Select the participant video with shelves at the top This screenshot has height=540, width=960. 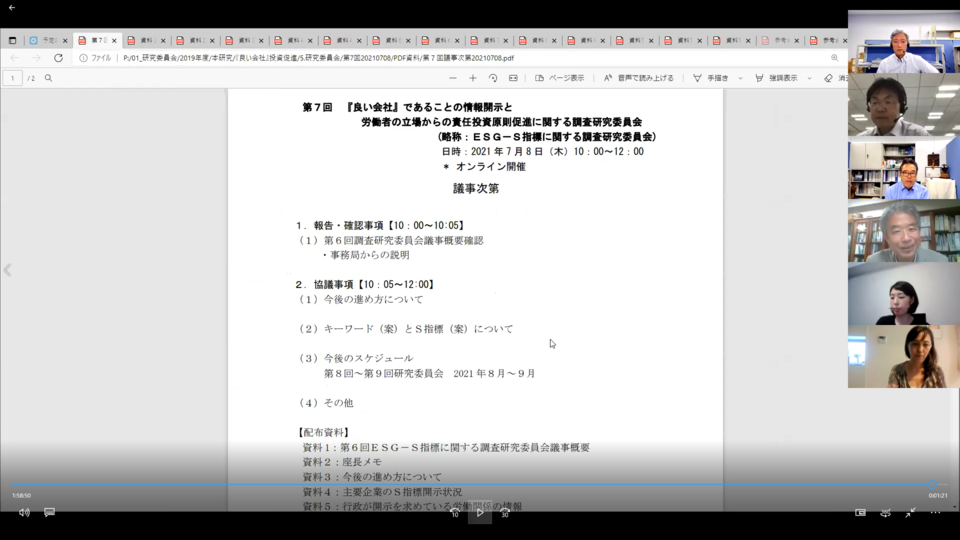pyautogui.click(x=904, y=42)
